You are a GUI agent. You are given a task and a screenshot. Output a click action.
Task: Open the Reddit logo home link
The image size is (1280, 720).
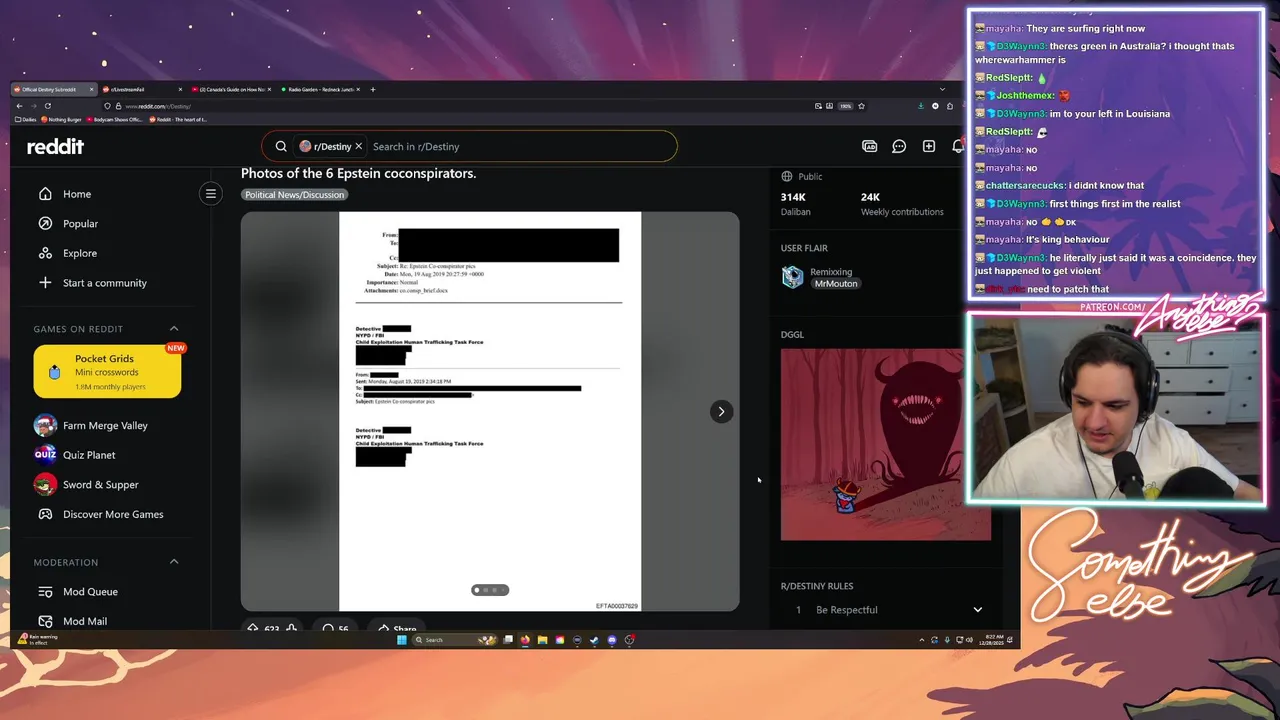point(55,146)
